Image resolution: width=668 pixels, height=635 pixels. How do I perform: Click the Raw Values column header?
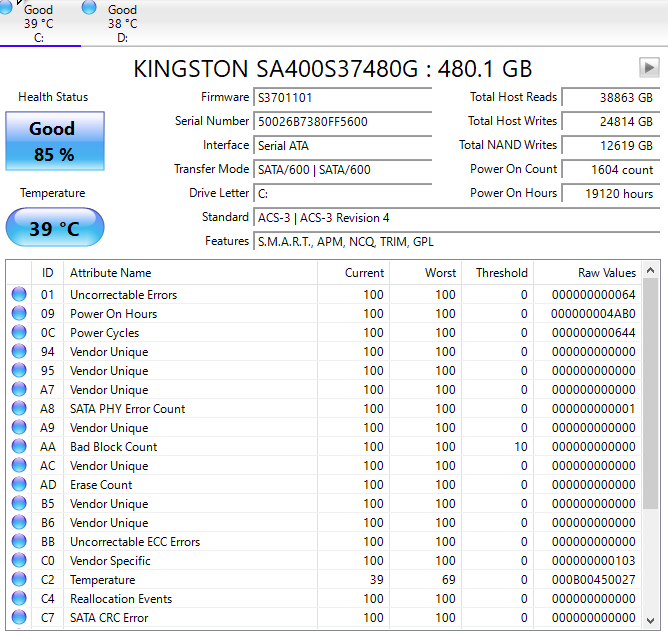pos(587,273)
